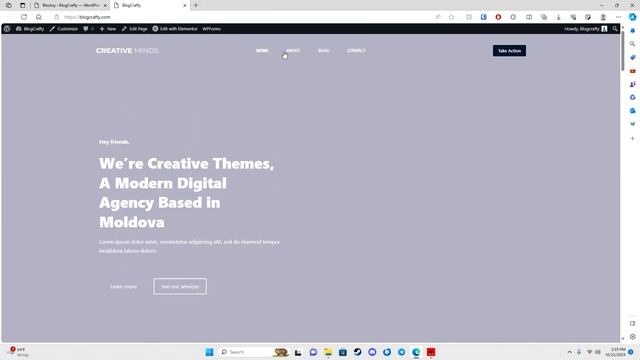
Task: Click the Learn more button
Action: (x=123, y=287)
